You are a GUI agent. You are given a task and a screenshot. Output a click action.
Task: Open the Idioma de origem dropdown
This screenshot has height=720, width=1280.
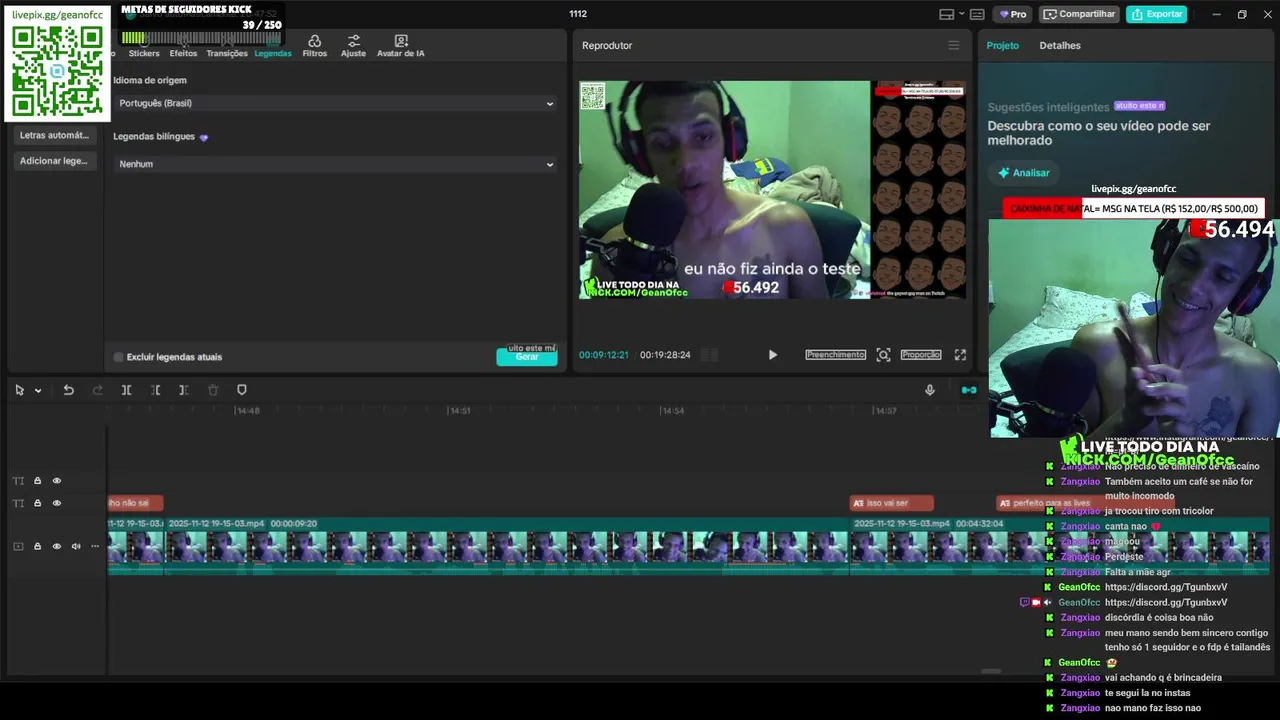pos(334,103)
